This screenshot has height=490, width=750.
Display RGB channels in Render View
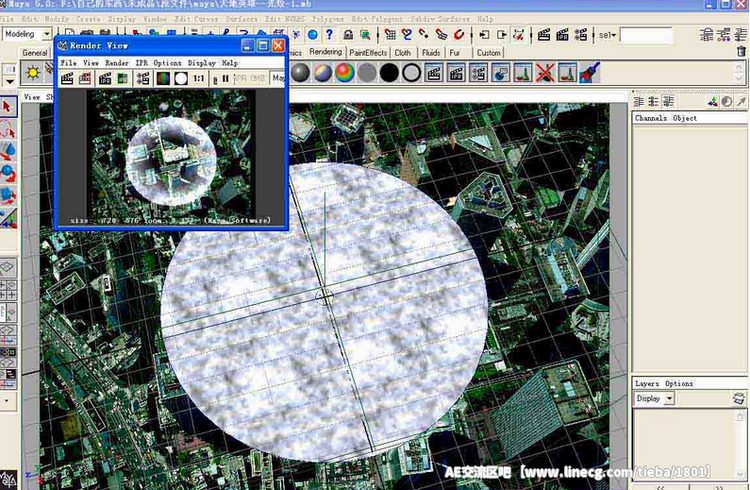(163, 78)
